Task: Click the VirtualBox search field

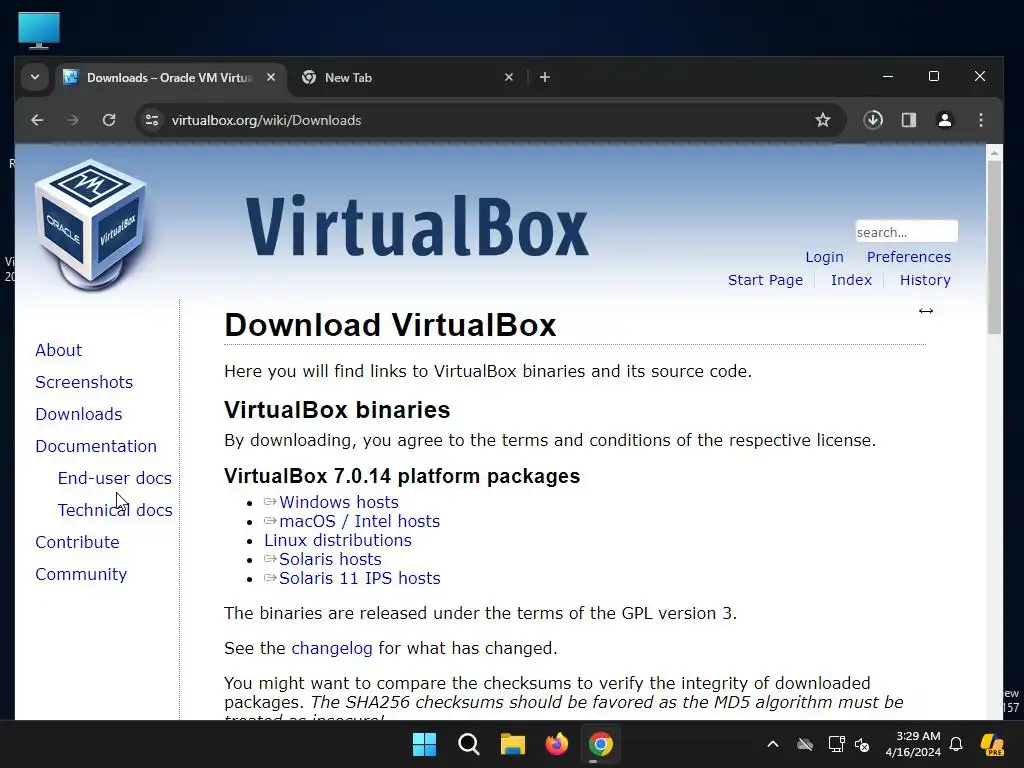Action: tap(906, 232)
